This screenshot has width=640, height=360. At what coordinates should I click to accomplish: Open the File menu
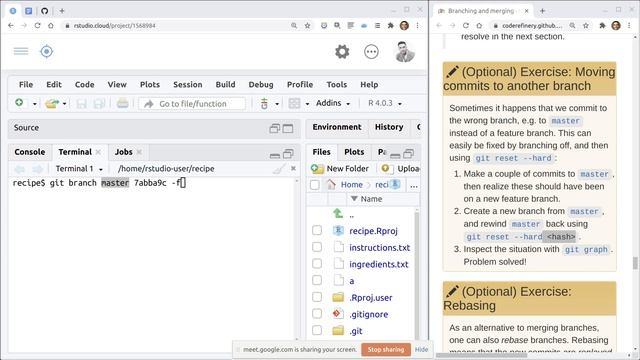[26, 84]
